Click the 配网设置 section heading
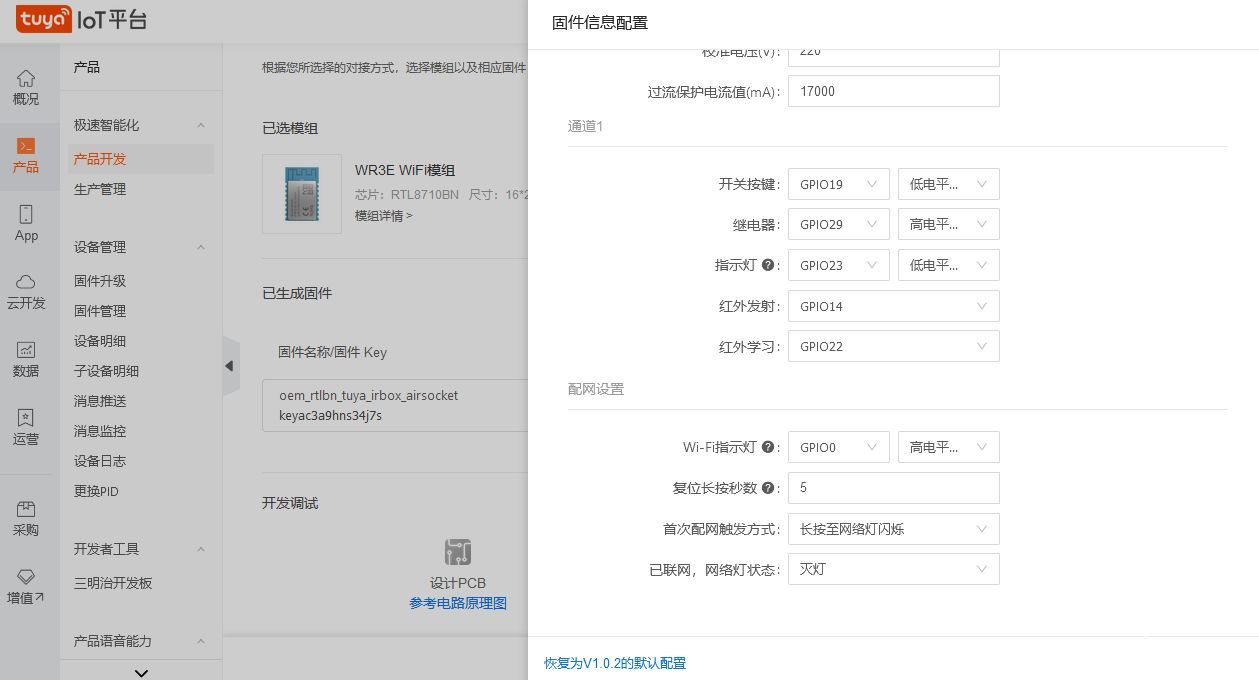Image resolution: width=1259 pixels, height=680 pixels. [596, 389]
